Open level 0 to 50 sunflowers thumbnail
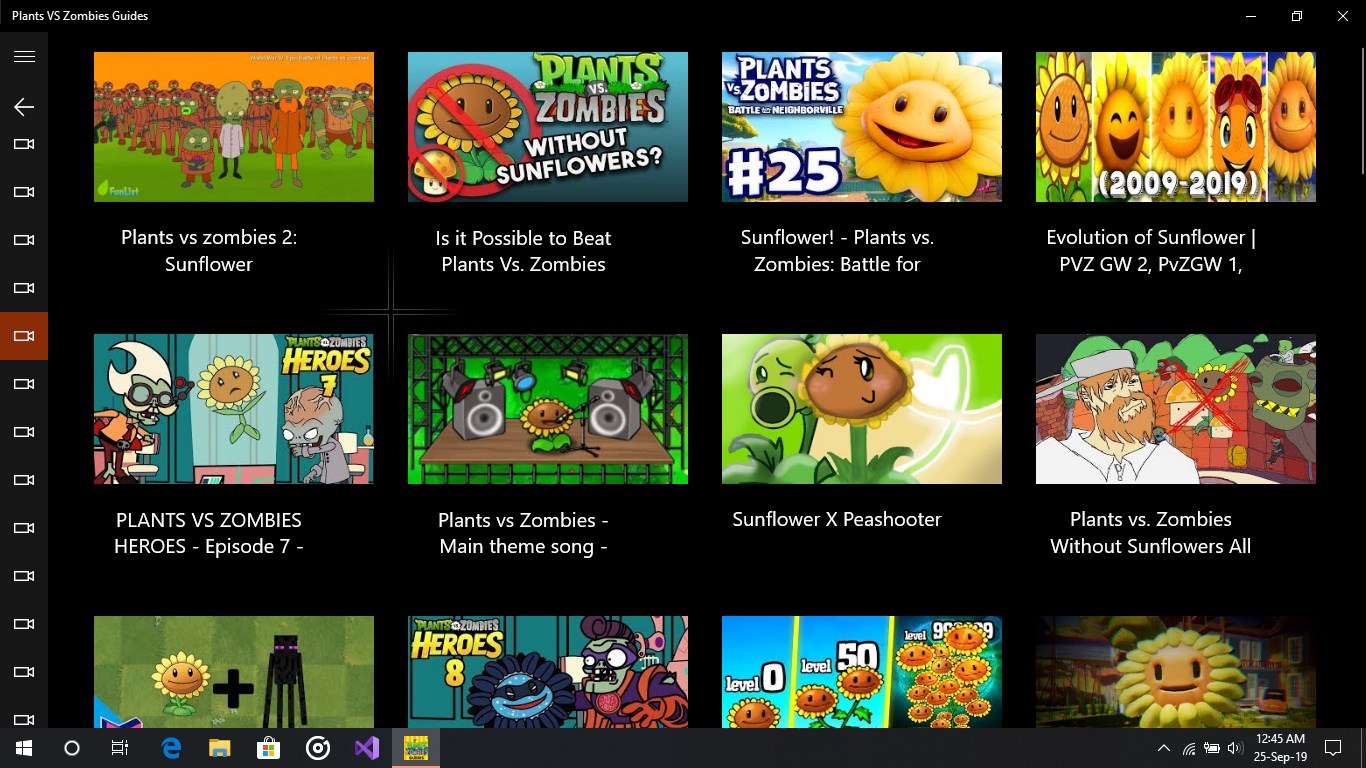This screenshot has height=768, width=1366. coord(862,672)
